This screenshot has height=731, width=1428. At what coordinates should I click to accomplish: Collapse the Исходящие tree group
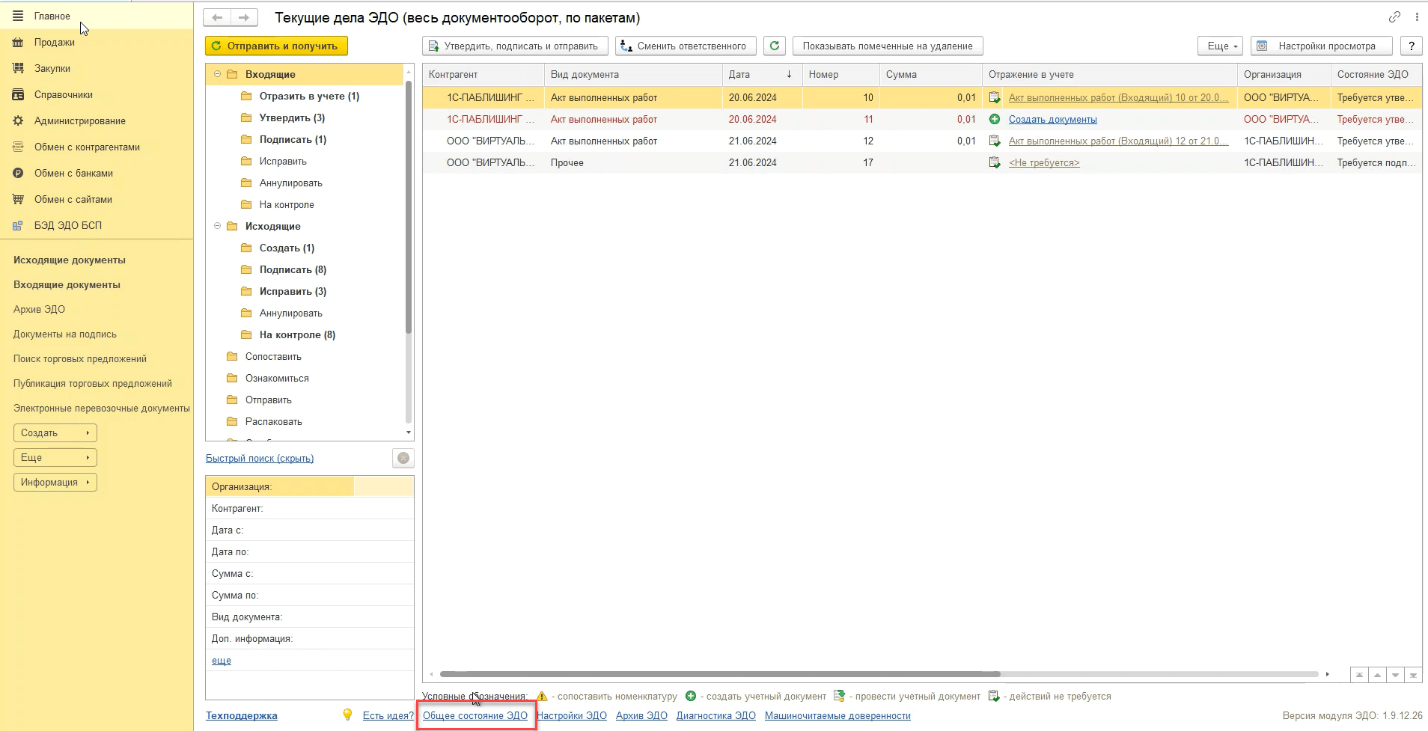(x=218, y=227)
